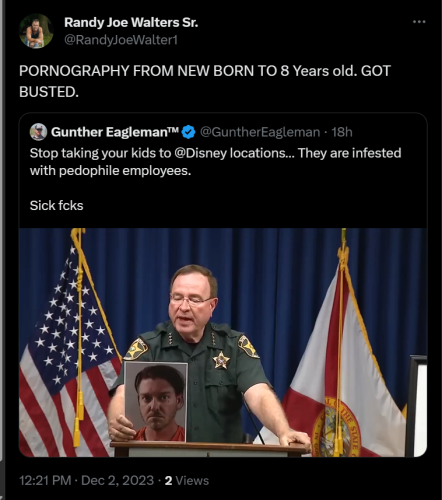Select the main tweet text ending GOT BUSTED

coord(205,81)
